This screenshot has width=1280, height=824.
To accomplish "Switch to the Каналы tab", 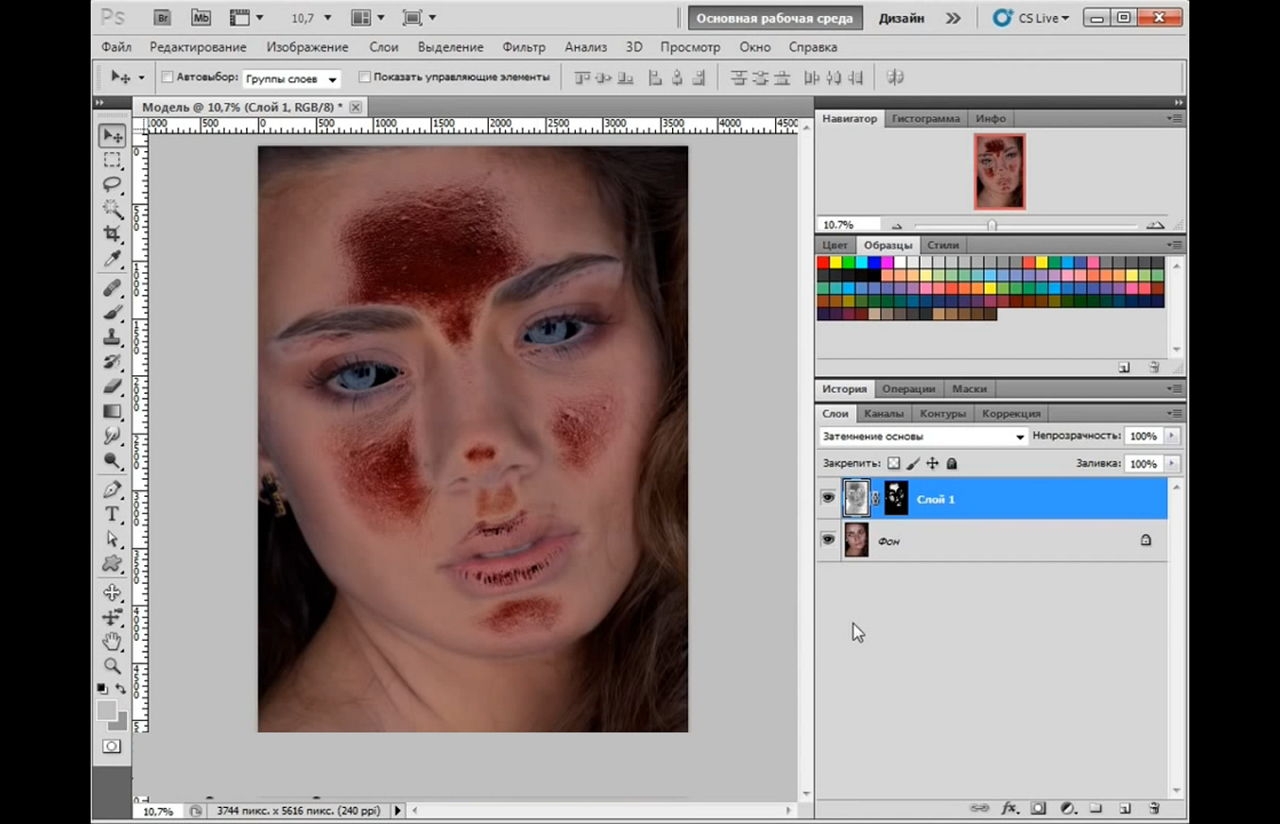I will pyautogui.click(x=883, y=413).
